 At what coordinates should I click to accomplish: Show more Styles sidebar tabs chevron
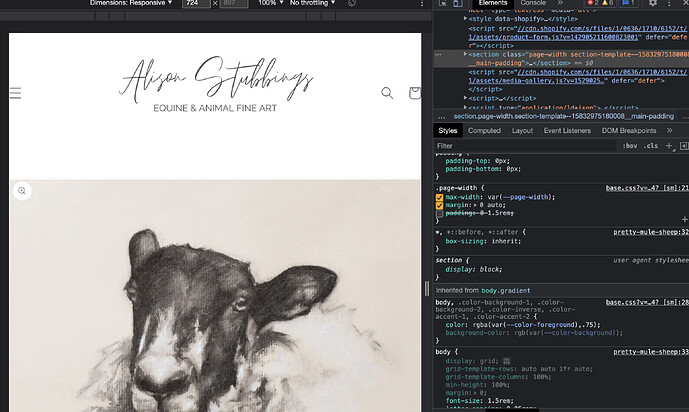[669, 130]
